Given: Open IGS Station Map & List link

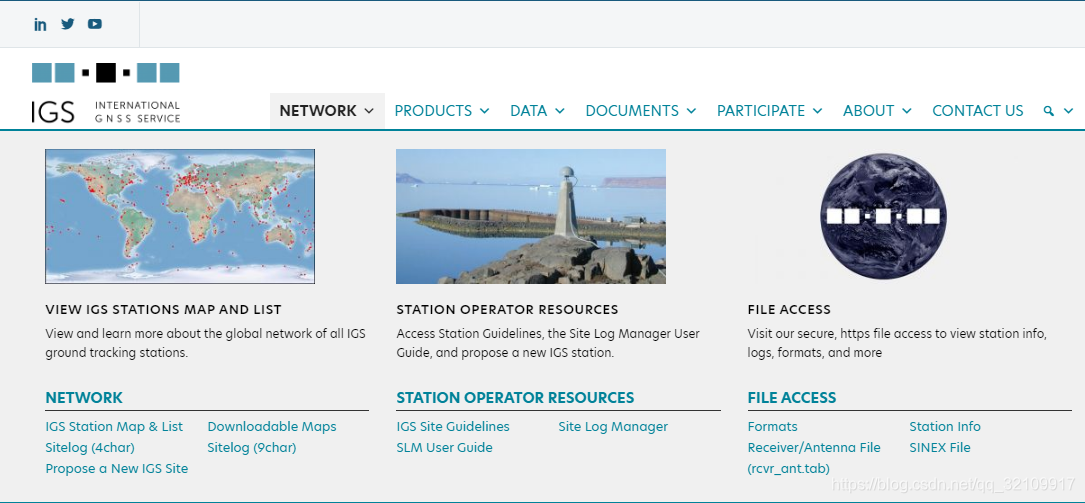Looking at the screenshot, I should point(114,427).
